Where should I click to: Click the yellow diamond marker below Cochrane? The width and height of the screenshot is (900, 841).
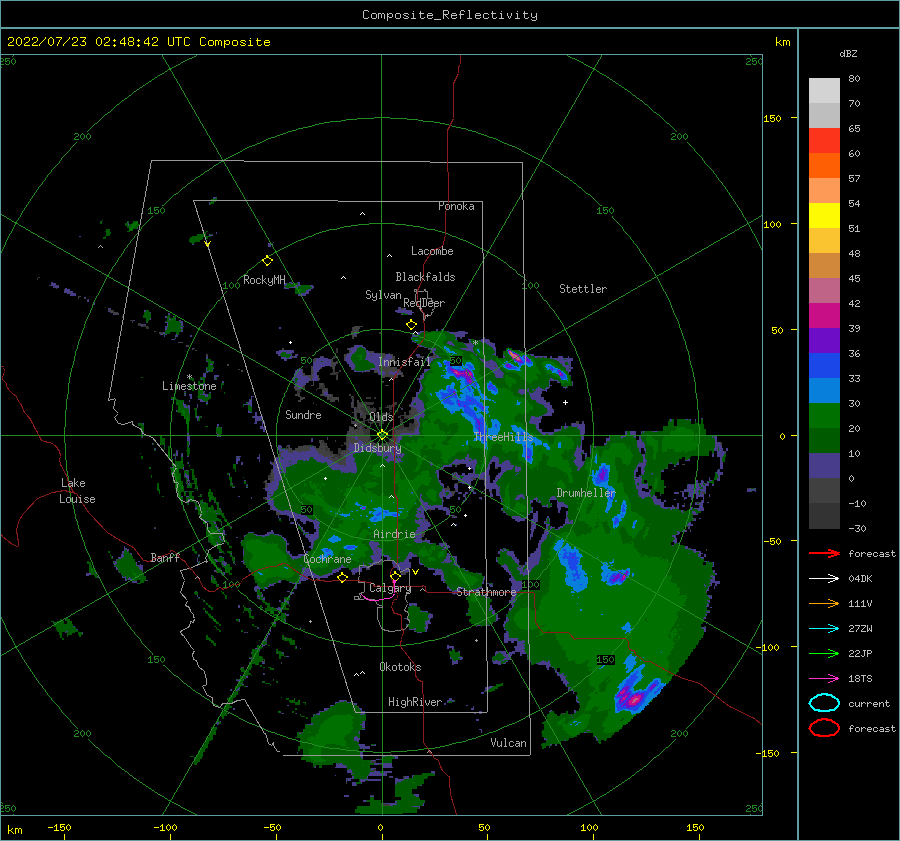pyautogui.click(x=342, y=577)
